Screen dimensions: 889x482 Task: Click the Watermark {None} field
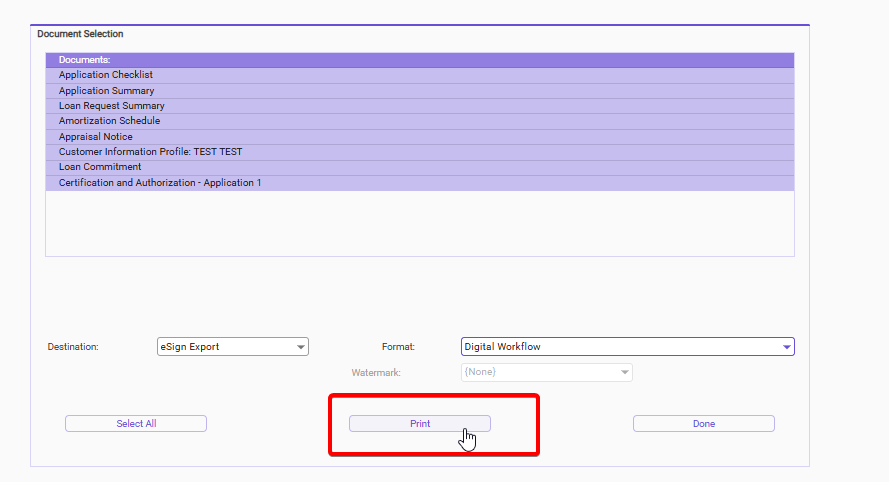(x=538, y=372)
